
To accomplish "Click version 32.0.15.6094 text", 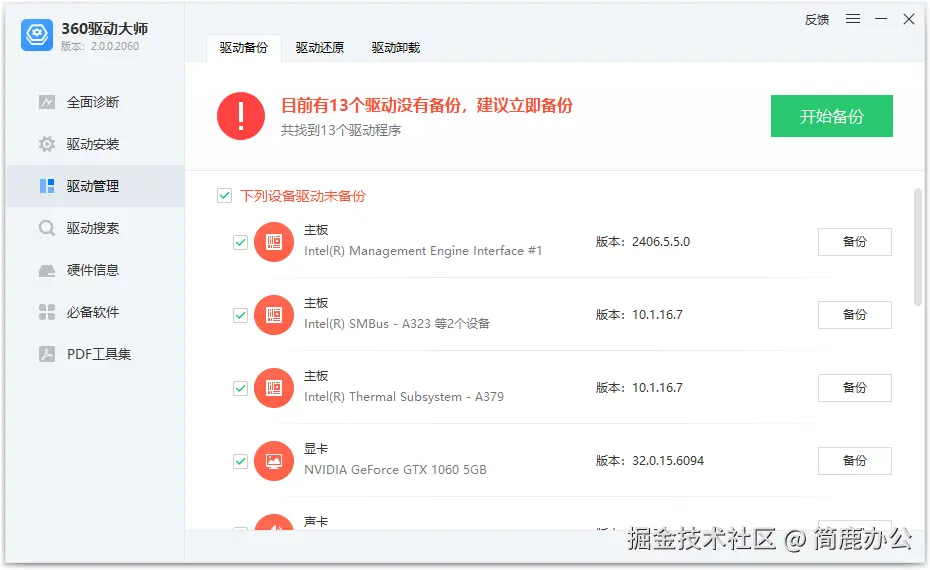I will pyautogui.click(x=668, y=461).
